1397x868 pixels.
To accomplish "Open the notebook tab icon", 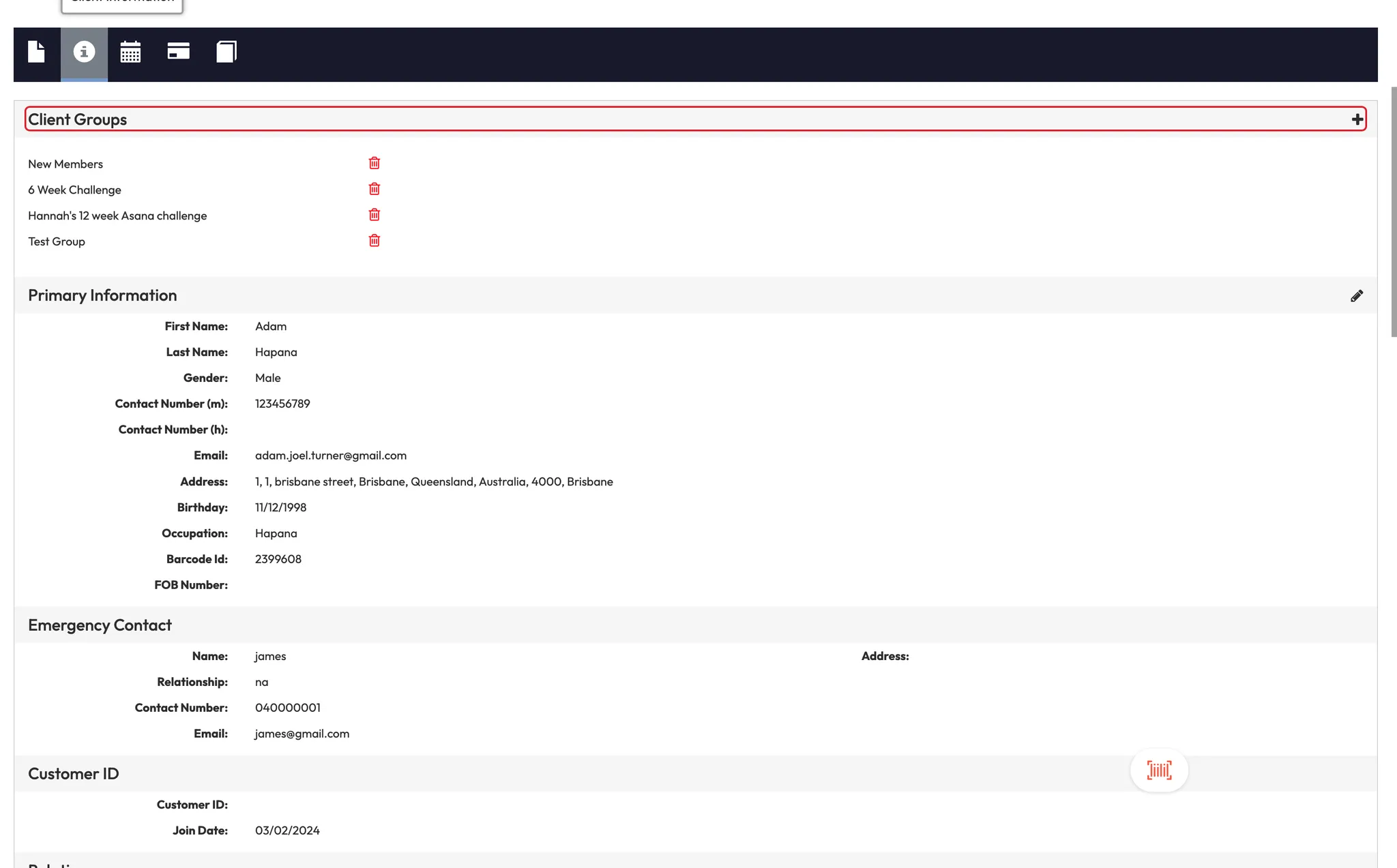I will [226, 52].
